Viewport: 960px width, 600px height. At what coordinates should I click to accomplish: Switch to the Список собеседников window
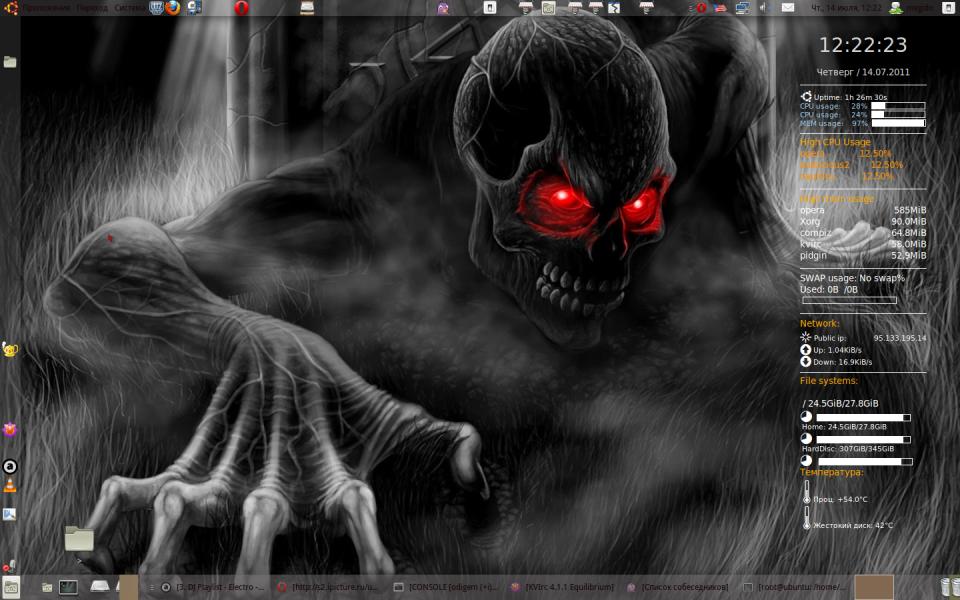coord(678,587)
